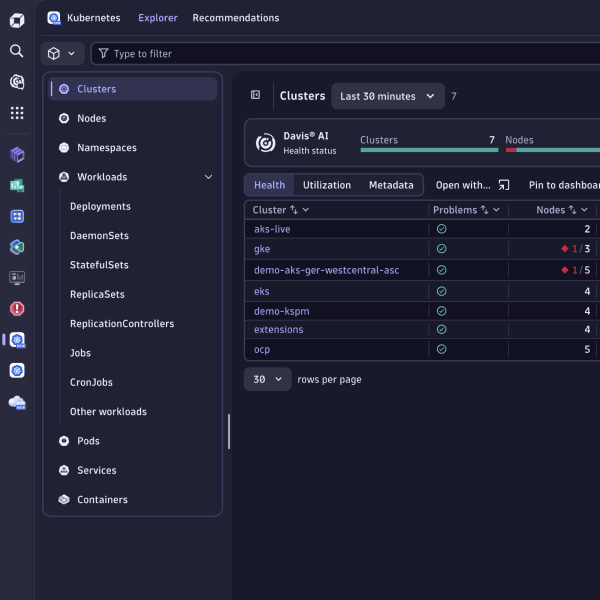Open the Clouds app icon in sidebar

(17, 402)
